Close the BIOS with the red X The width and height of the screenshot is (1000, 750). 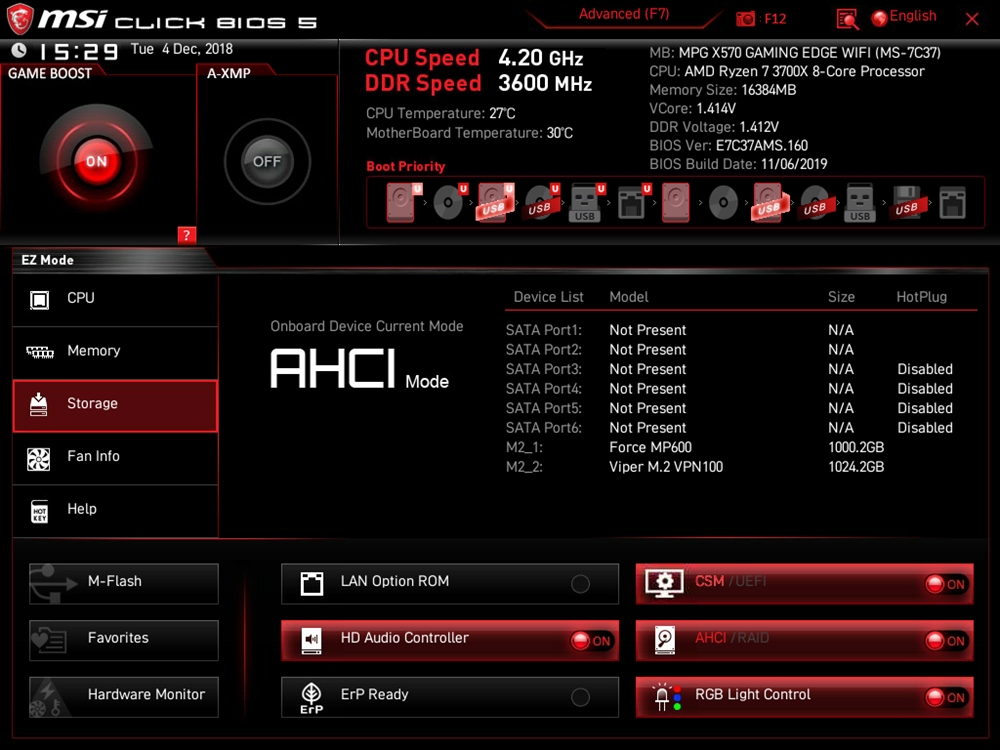(972, 19)
